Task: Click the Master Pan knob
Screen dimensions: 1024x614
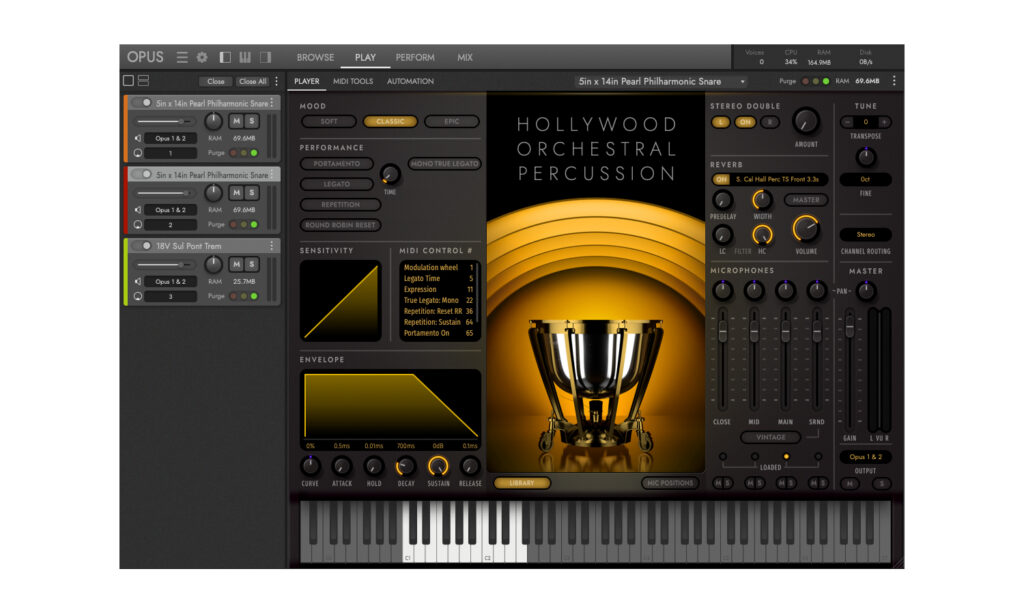Action: click(x=866, y=291)
